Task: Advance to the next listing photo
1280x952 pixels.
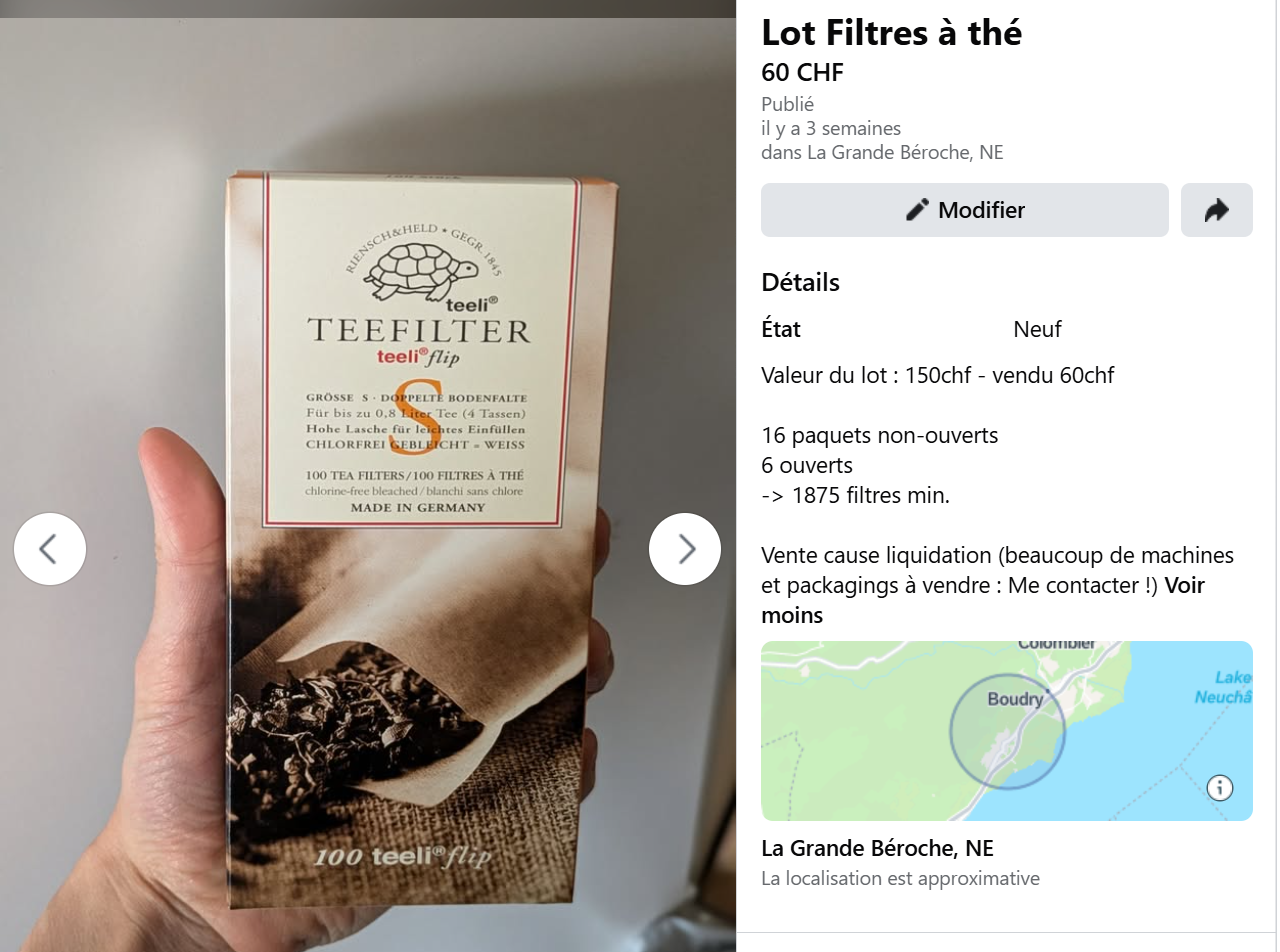Action: point(685,549)
